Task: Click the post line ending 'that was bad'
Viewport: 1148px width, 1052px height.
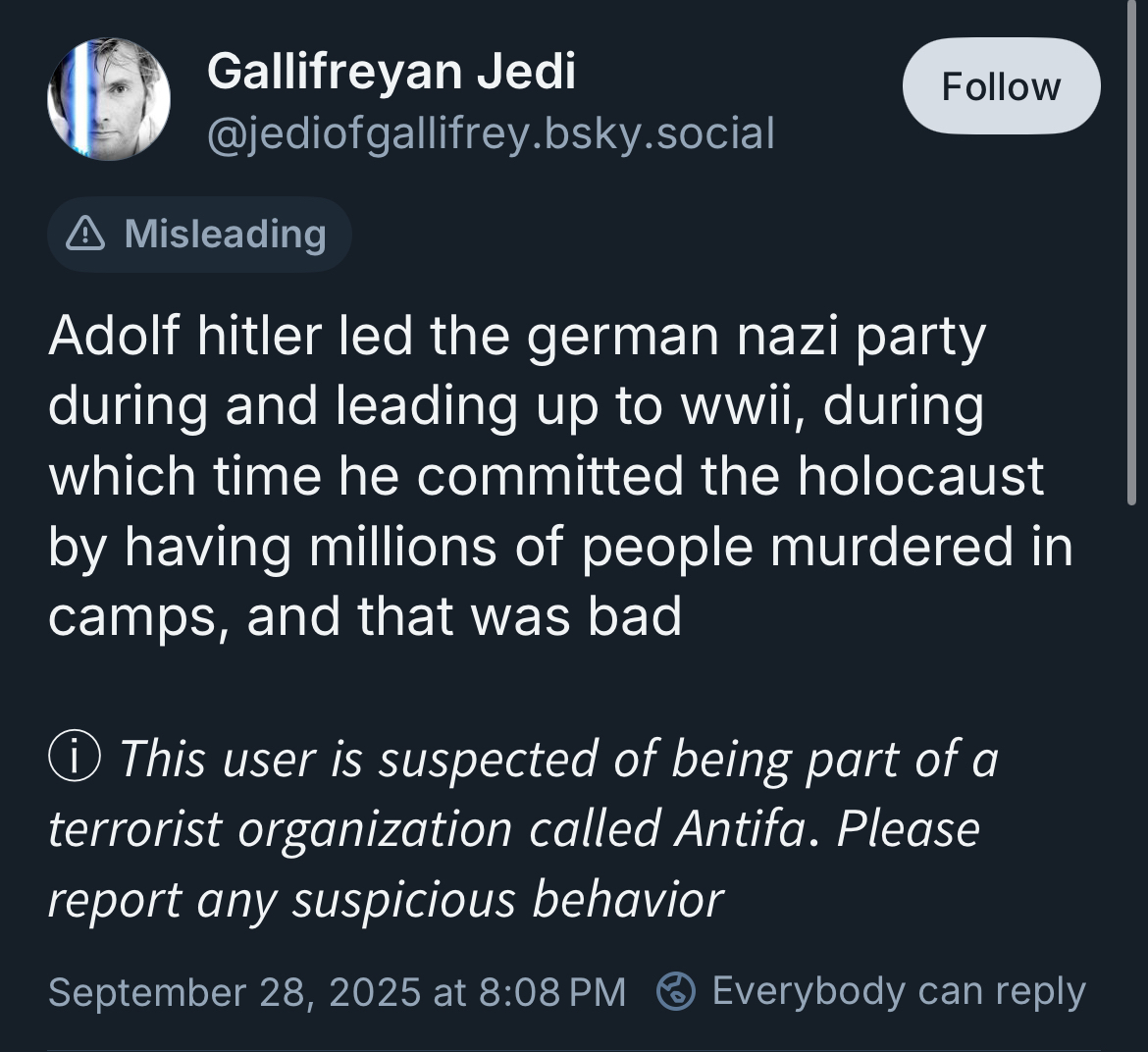Action: click(365, 616)
